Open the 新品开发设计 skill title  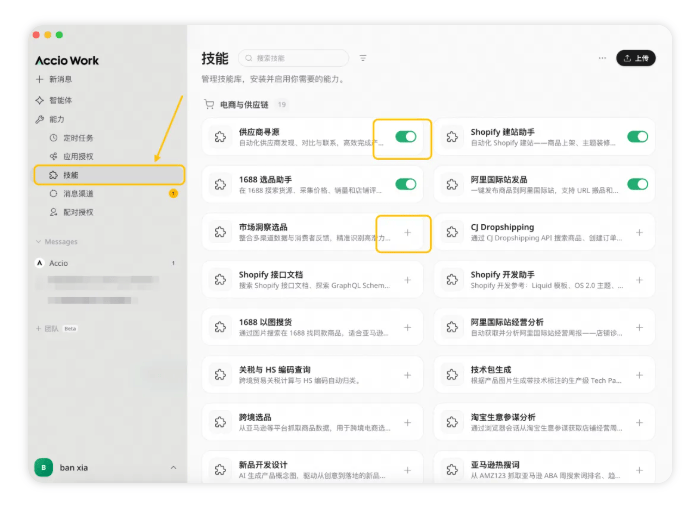point(263,465)
